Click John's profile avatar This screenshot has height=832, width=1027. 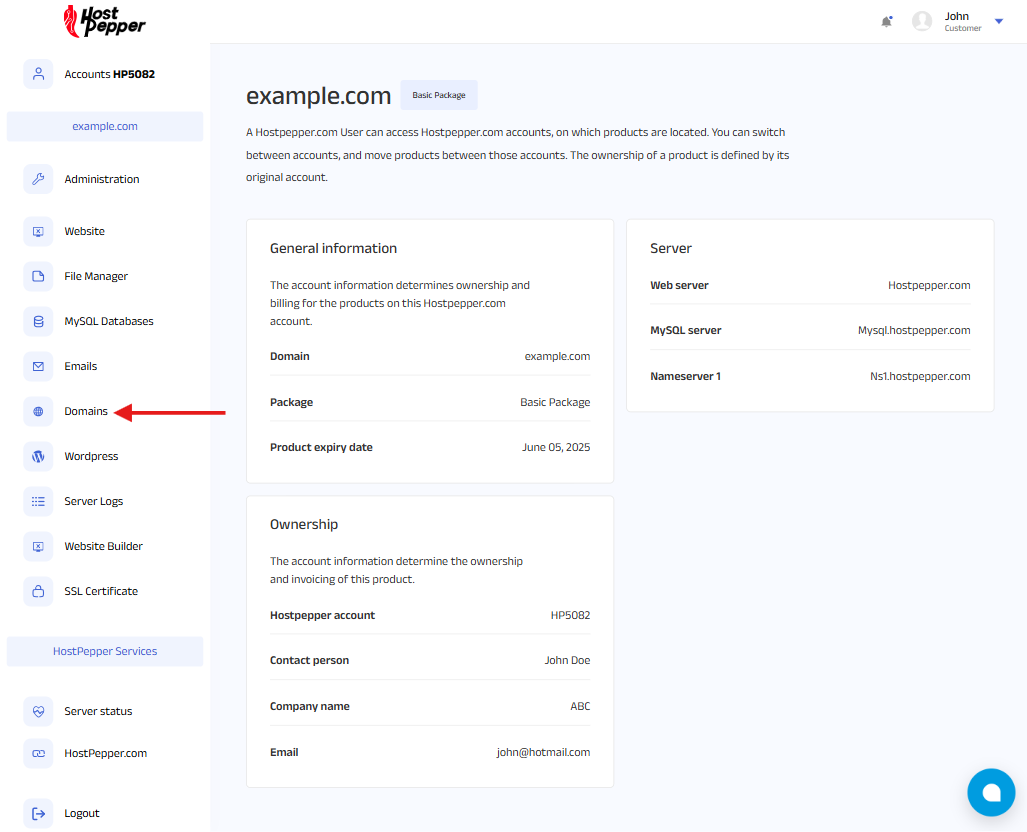pos(922,21)
